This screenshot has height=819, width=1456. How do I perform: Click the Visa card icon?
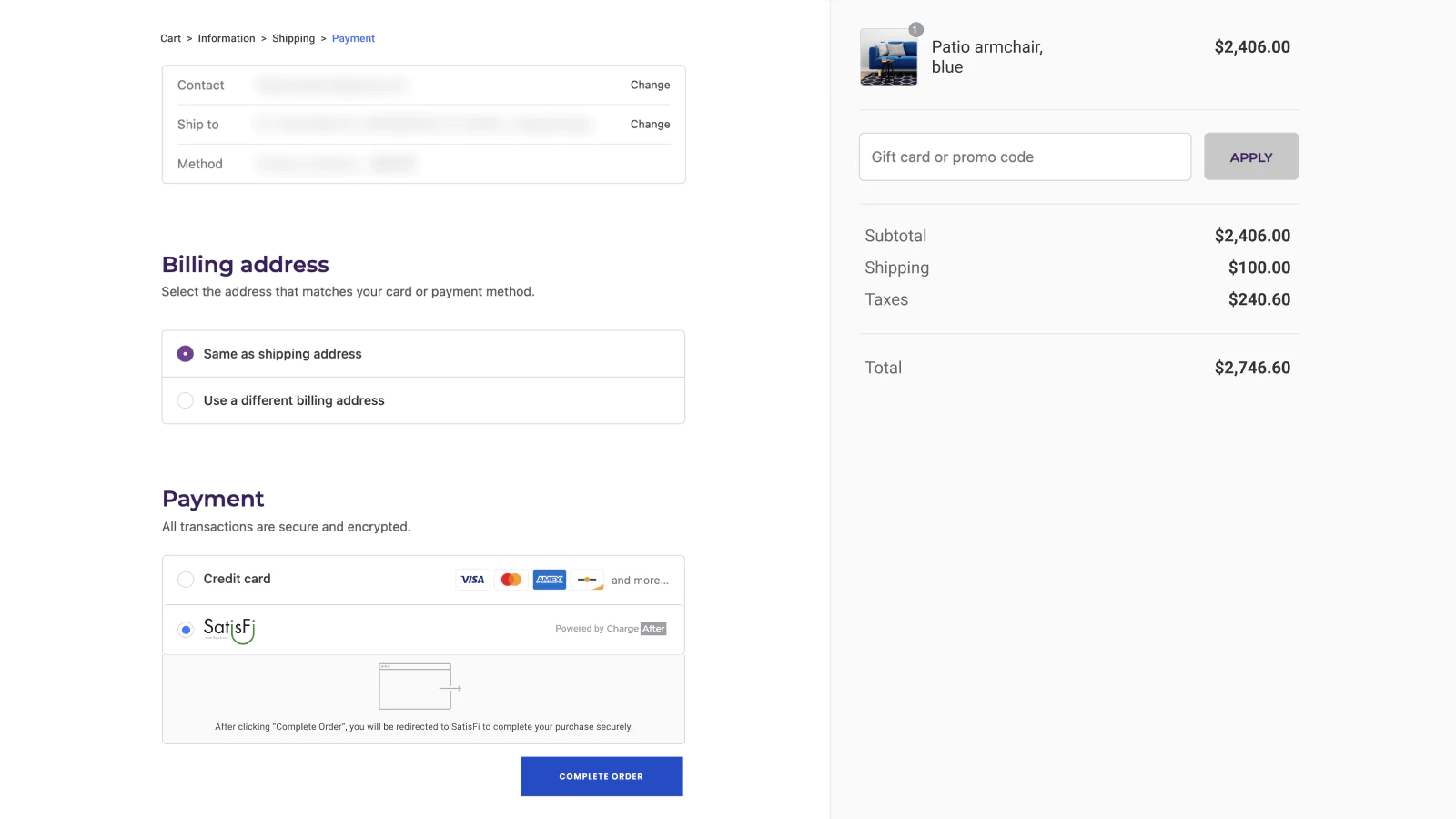[x=472, y=580]
